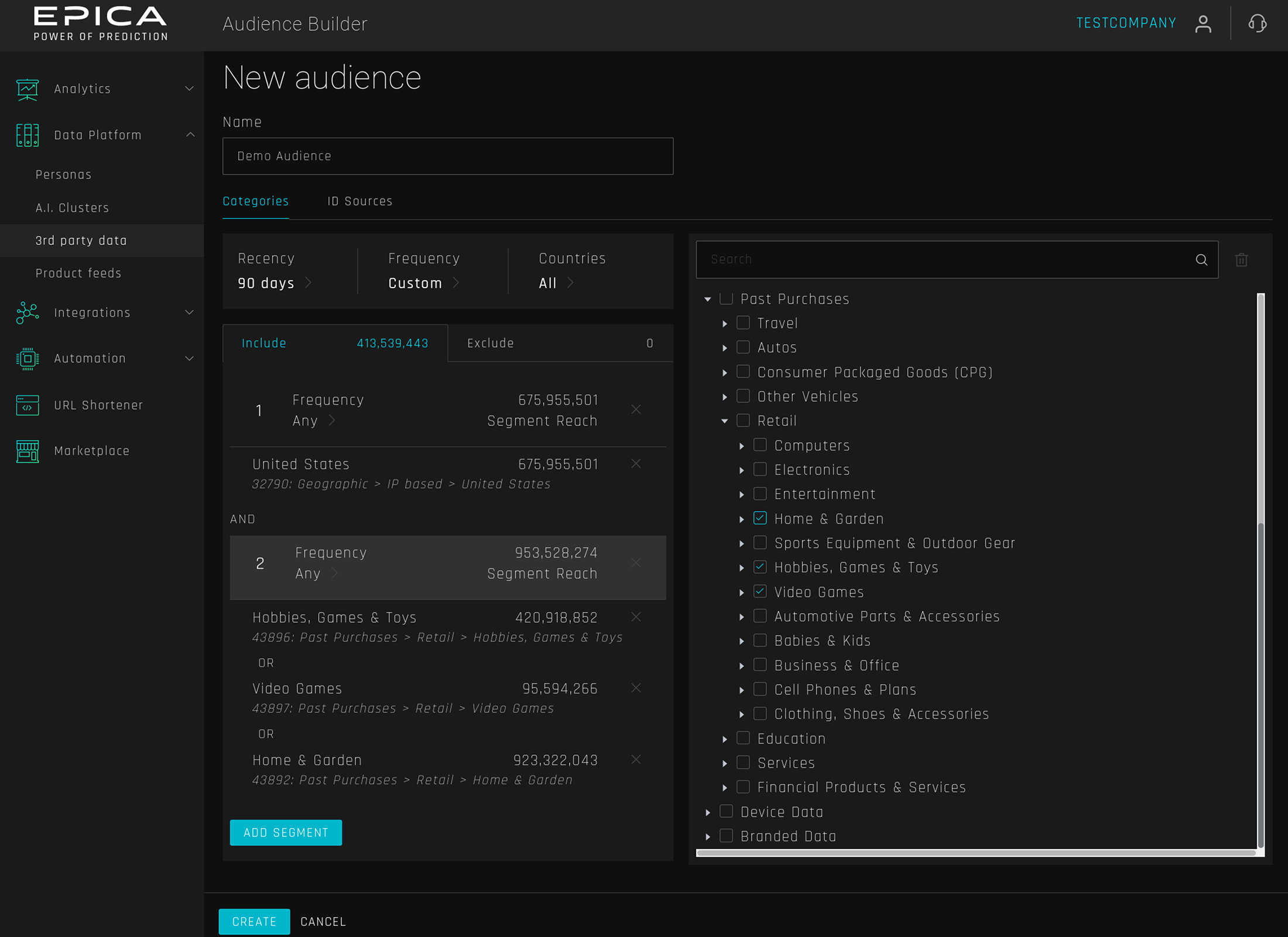1288x937 pixels.
Task: Open the Analytics sidebar section
Action: [x=27, y=89]
